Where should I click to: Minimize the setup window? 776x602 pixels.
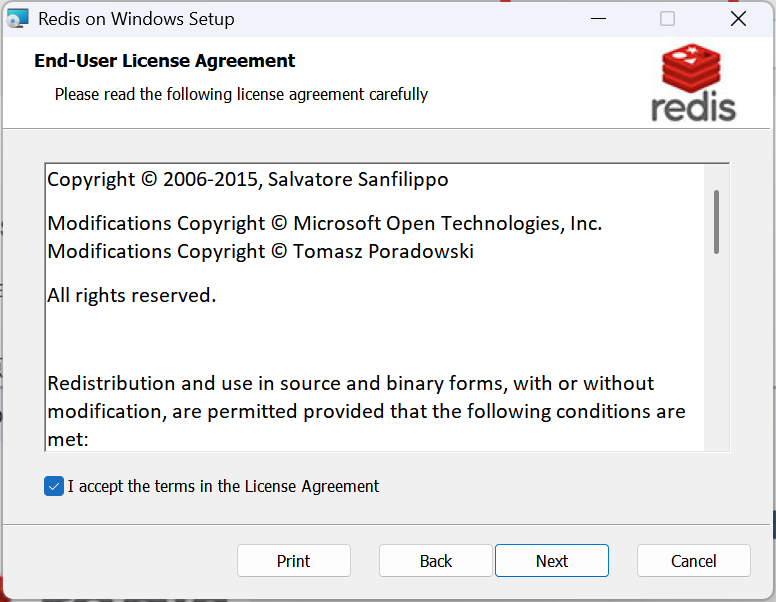pyautogui.click(x=598, y=19)
